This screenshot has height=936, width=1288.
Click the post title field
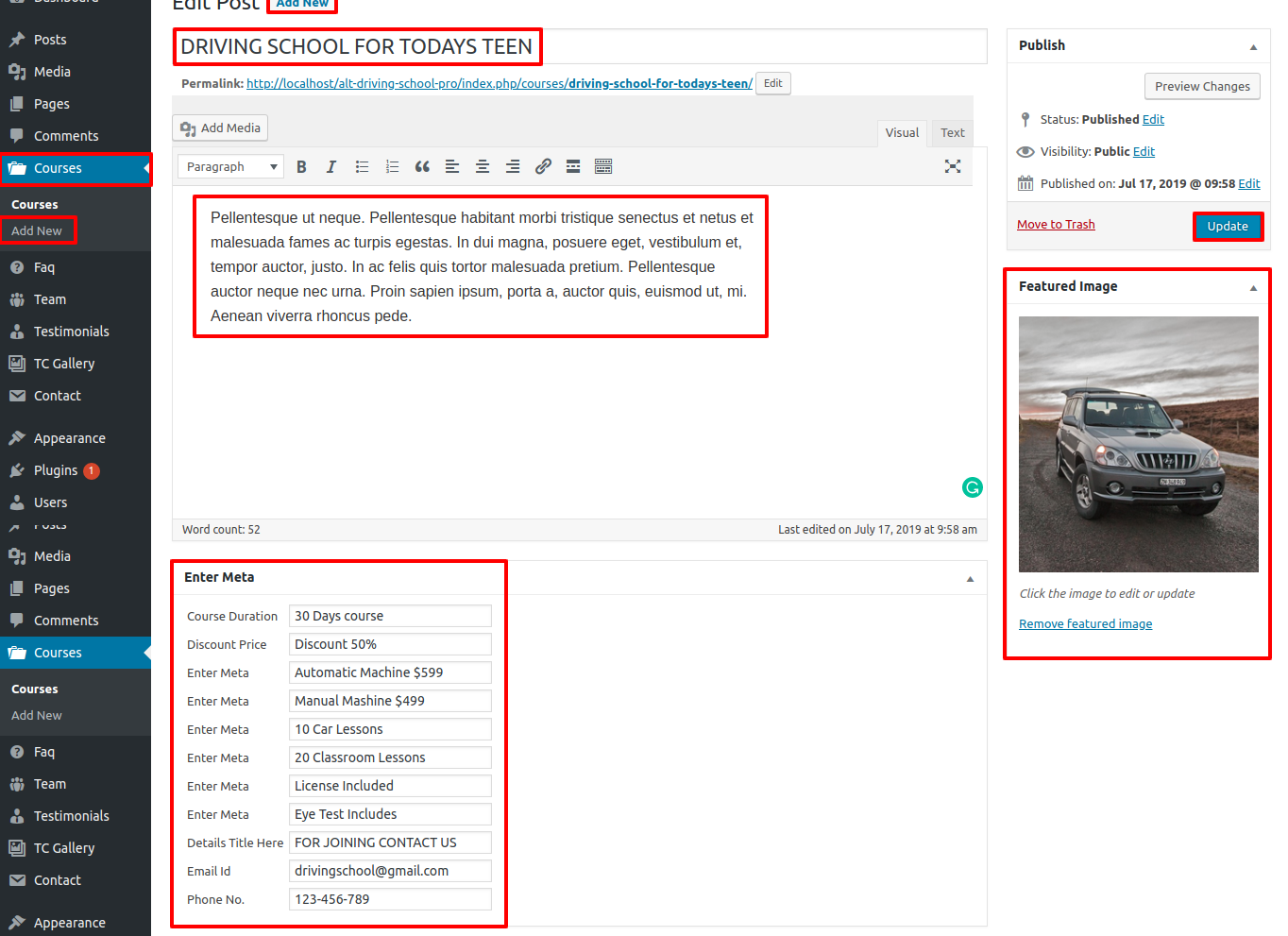click(x=580, y=46)
